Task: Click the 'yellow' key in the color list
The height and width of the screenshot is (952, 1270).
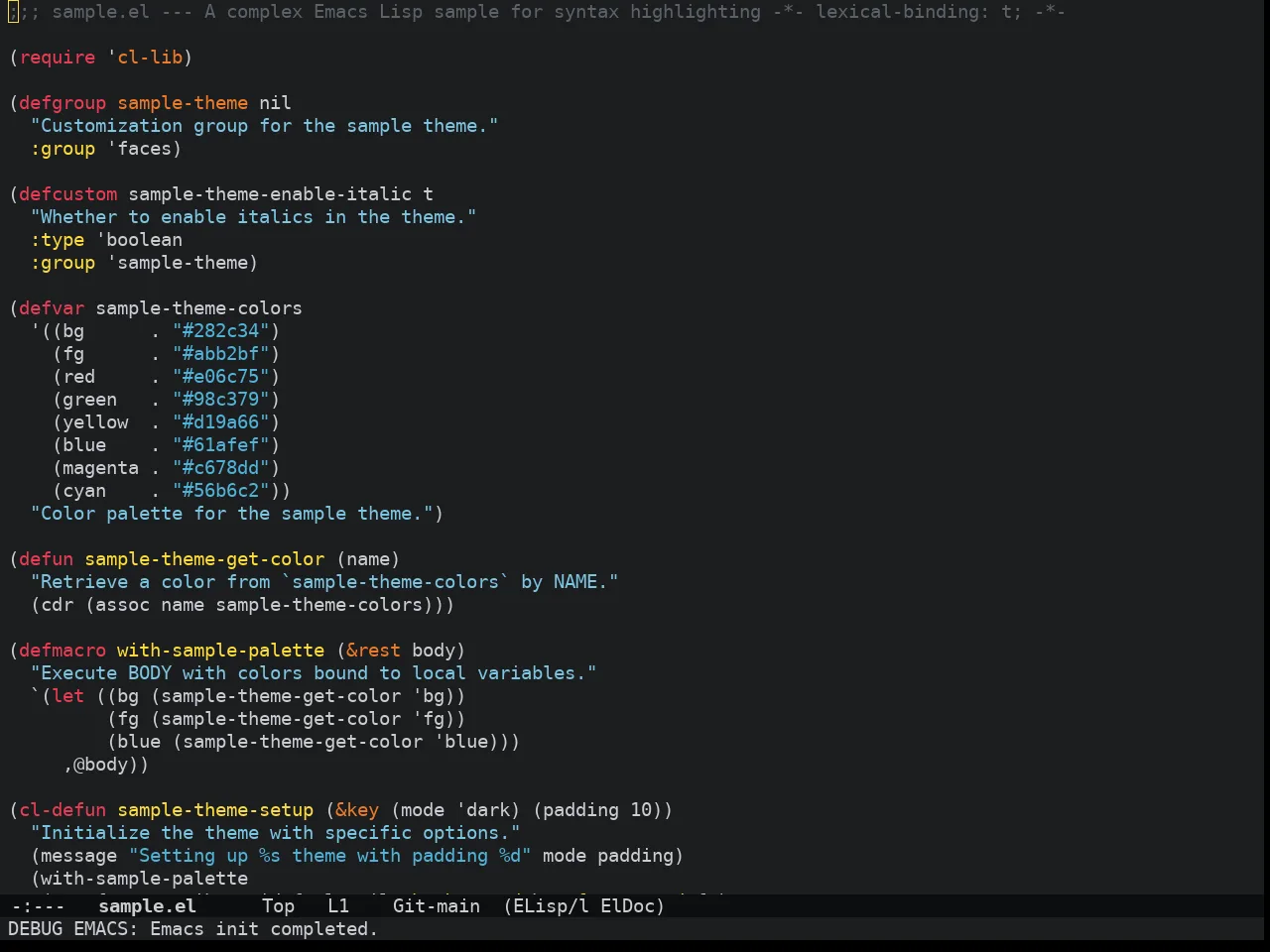Action: point(96,422)
